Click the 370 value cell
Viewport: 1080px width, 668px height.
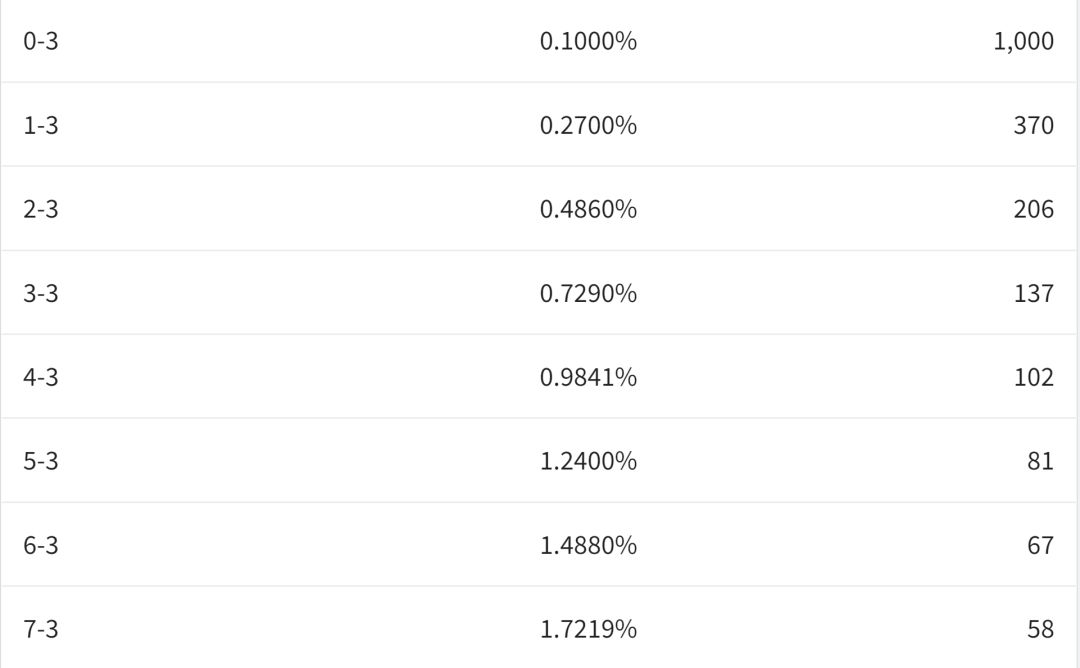click(x=1034, y=125)
